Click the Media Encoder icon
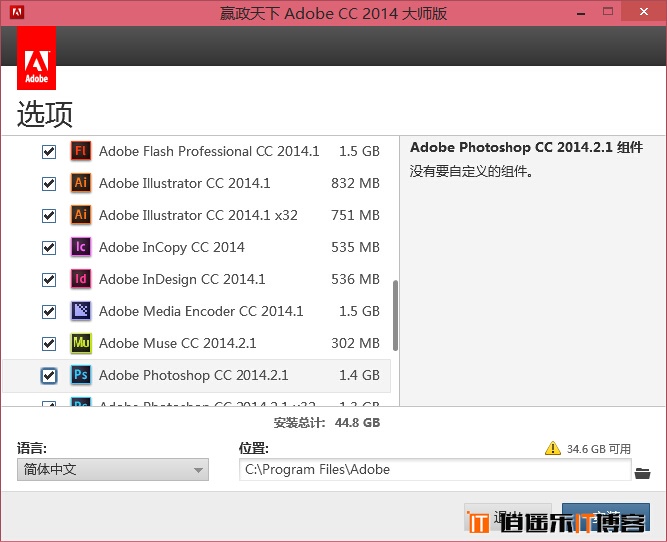This screenshot has width=667, height=542. pos(81,311)
